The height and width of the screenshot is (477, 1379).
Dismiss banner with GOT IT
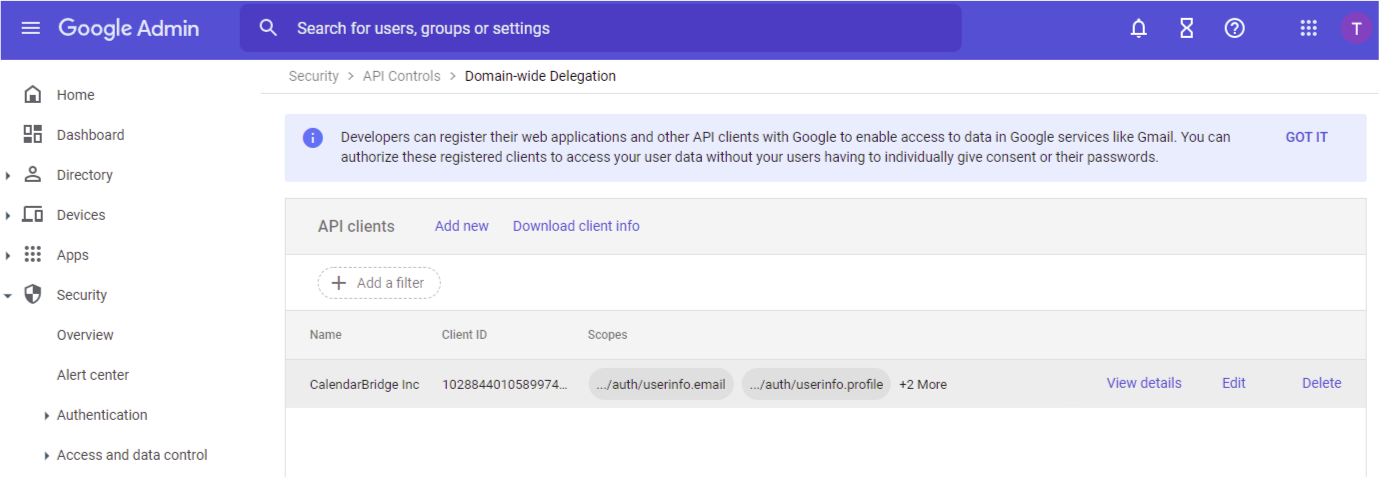1306,137
